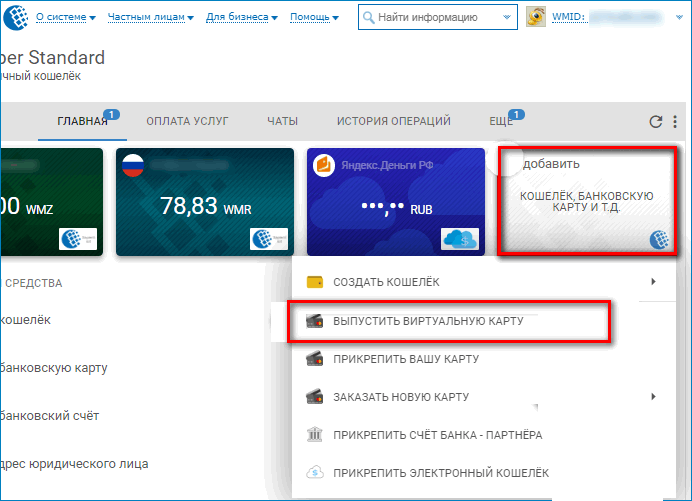Choose 'Прикрепить вашу карту'

[484, 359]
